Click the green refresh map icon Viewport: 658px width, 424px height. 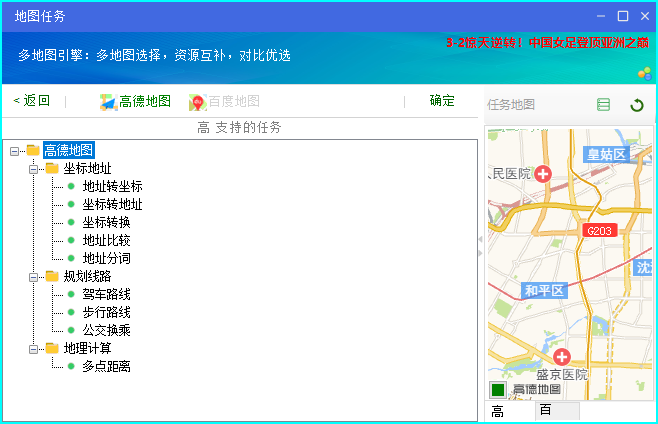pos(637,105)
